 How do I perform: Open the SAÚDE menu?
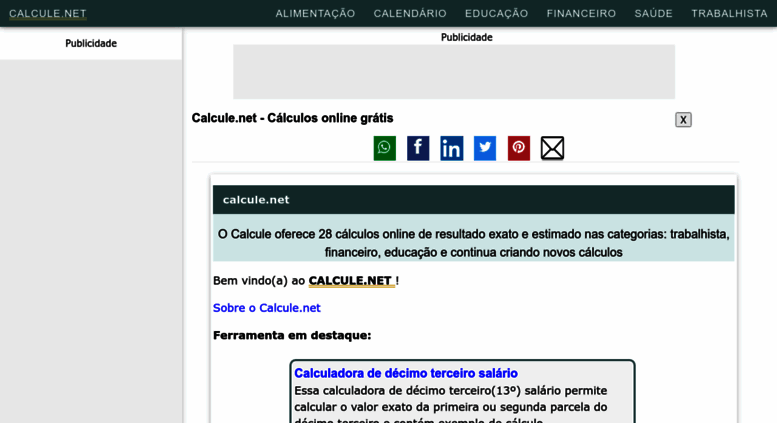pos(653,13)
